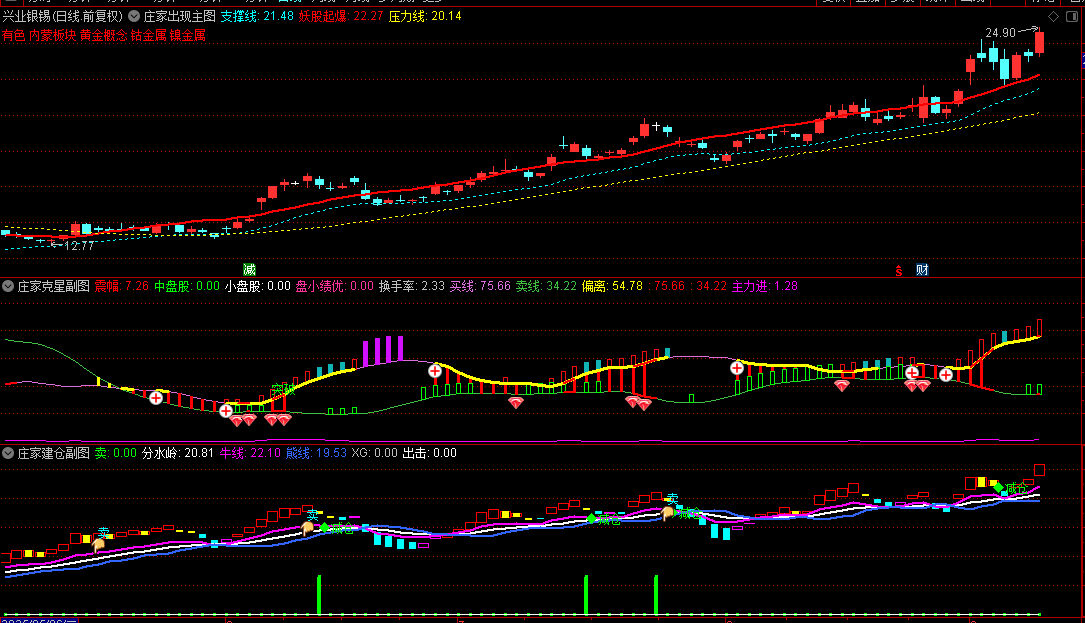This screenshot has width=1085, height=623.
Task: Click the 熊线: 19.53 readout
Action: 316,453
